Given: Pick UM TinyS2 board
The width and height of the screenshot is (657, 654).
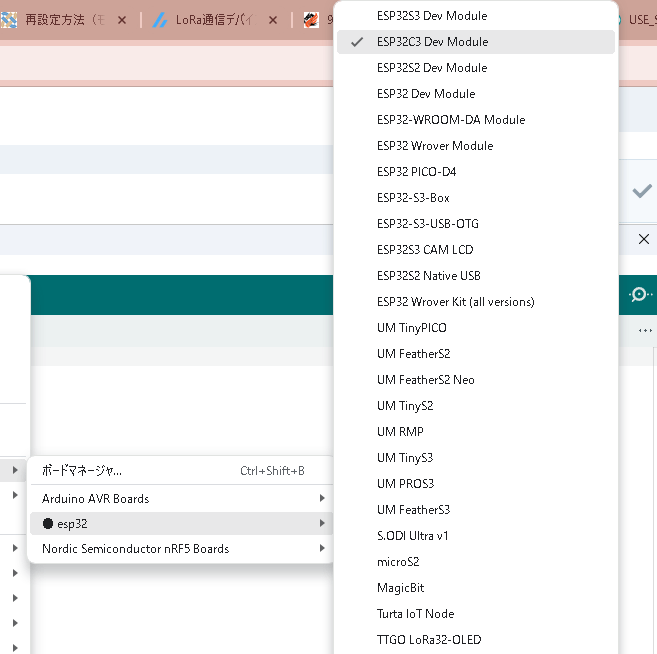Looking at the screenshot, I should [476, 406].
